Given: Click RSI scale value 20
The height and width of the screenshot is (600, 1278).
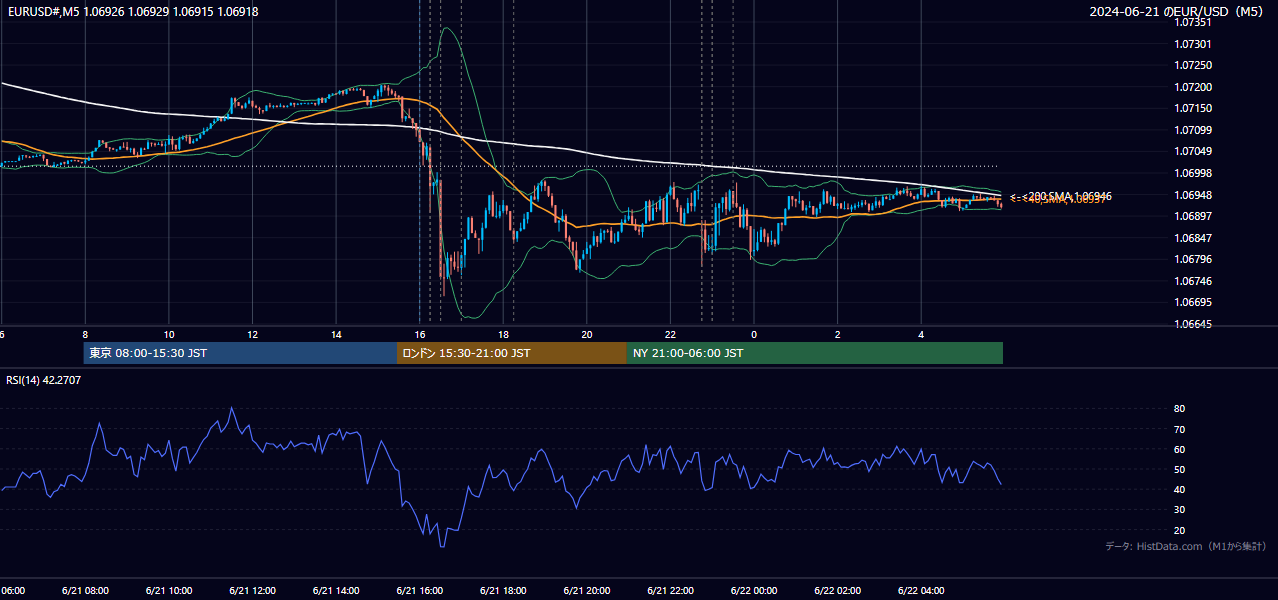Looking at the screenshot, I should coord(1180,530).
